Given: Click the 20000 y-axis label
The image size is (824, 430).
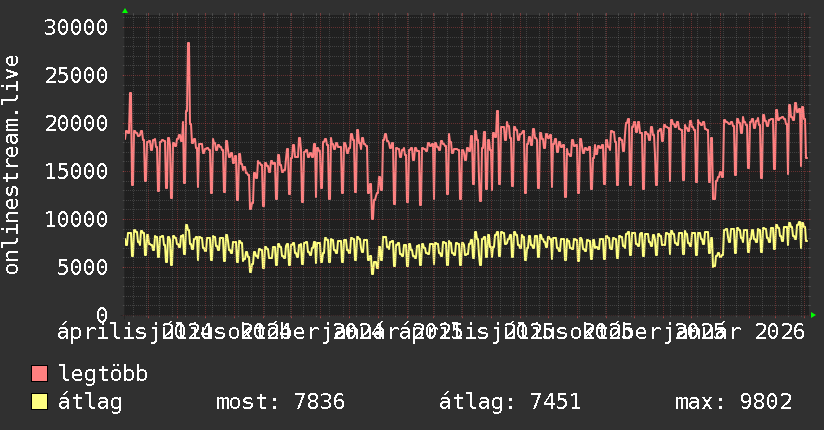Looking at the screenshot, I should [76, 124].
